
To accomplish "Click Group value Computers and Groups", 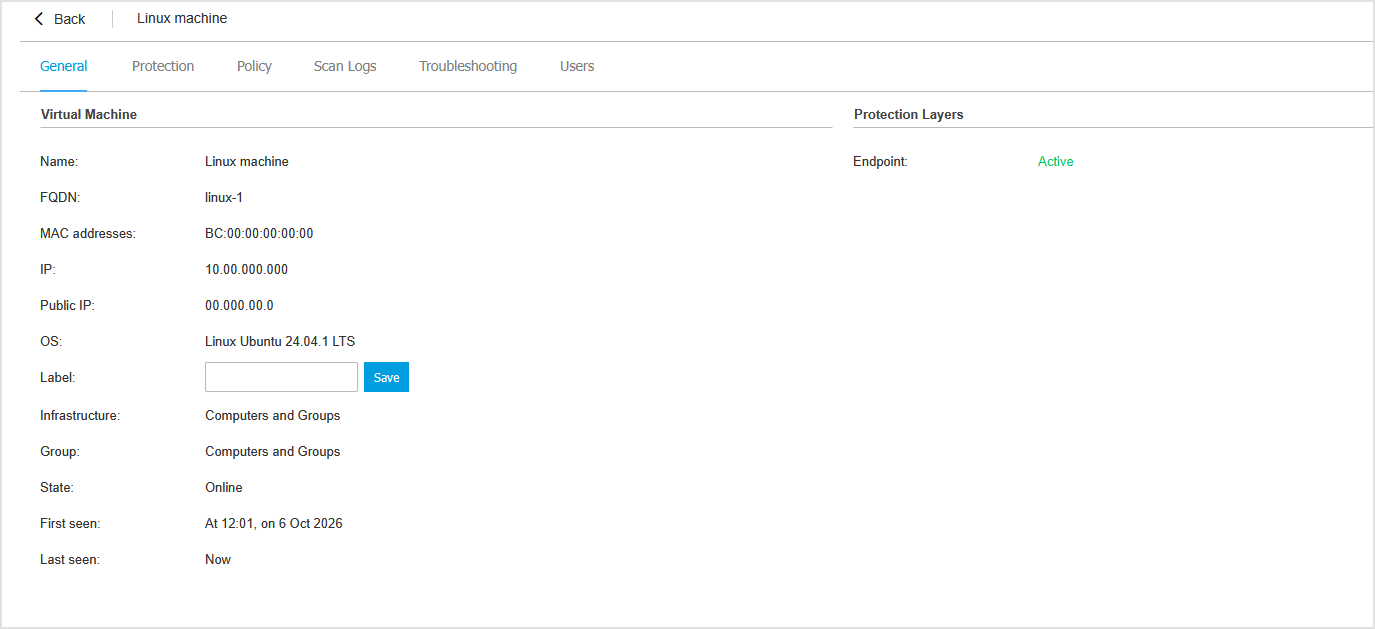I will click(273, 451).
